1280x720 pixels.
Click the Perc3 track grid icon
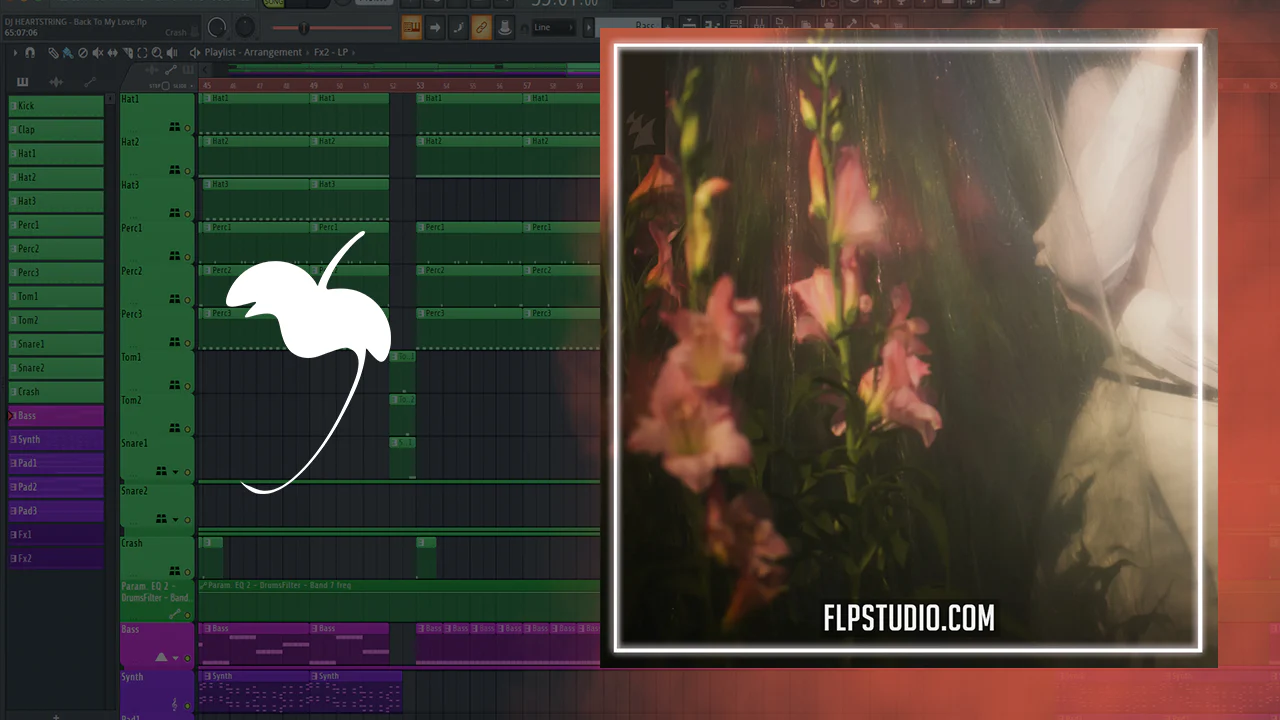tap(175, 343)
